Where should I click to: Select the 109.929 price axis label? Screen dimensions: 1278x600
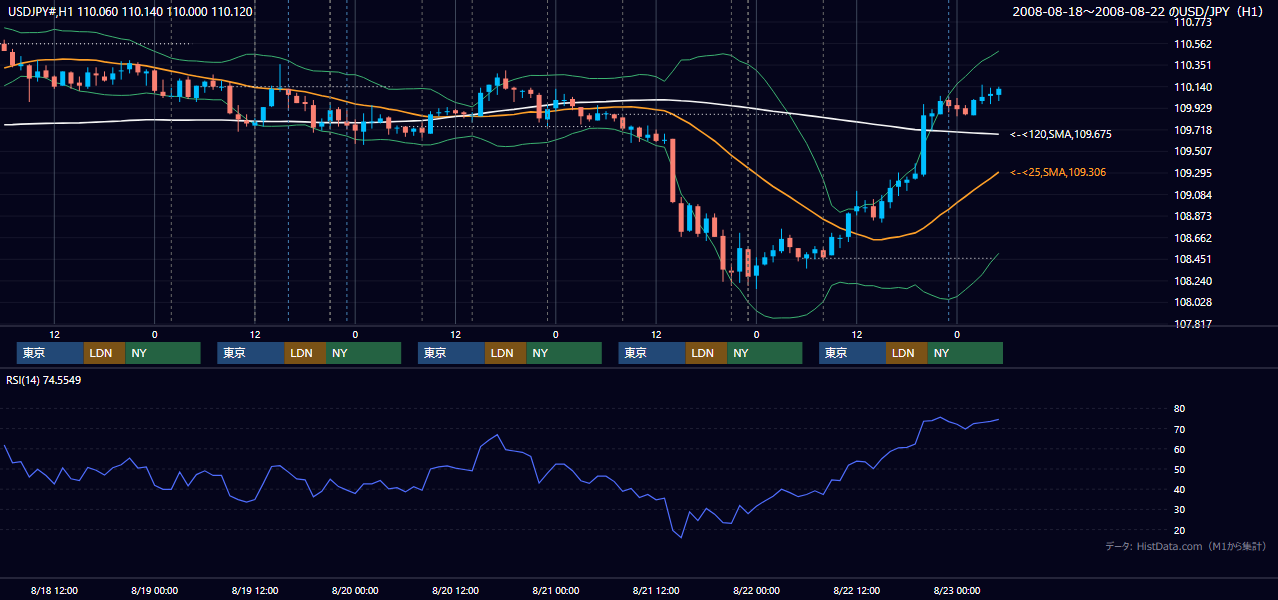point(1195,108)
